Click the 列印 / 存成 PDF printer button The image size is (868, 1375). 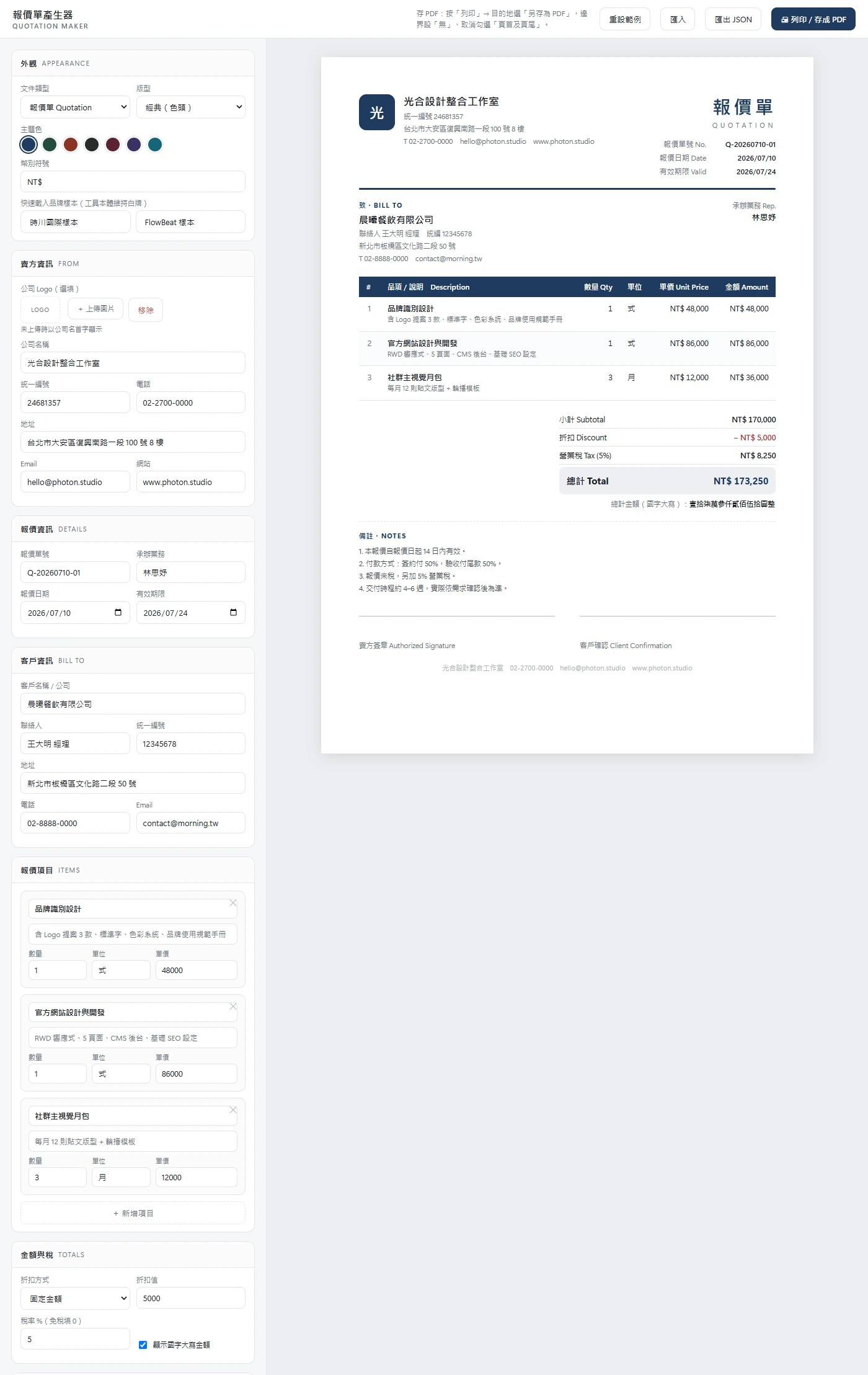coord(813,19)
